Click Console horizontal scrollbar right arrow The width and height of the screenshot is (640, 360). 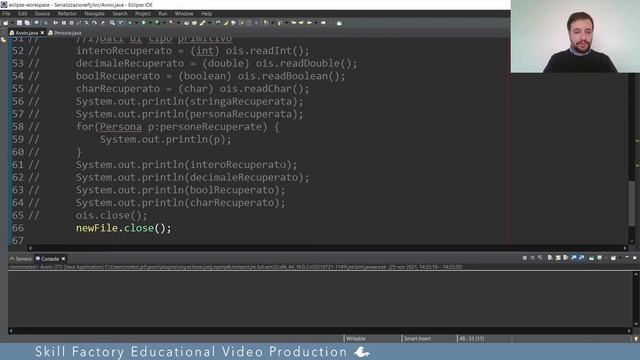(x=629, y=331)
